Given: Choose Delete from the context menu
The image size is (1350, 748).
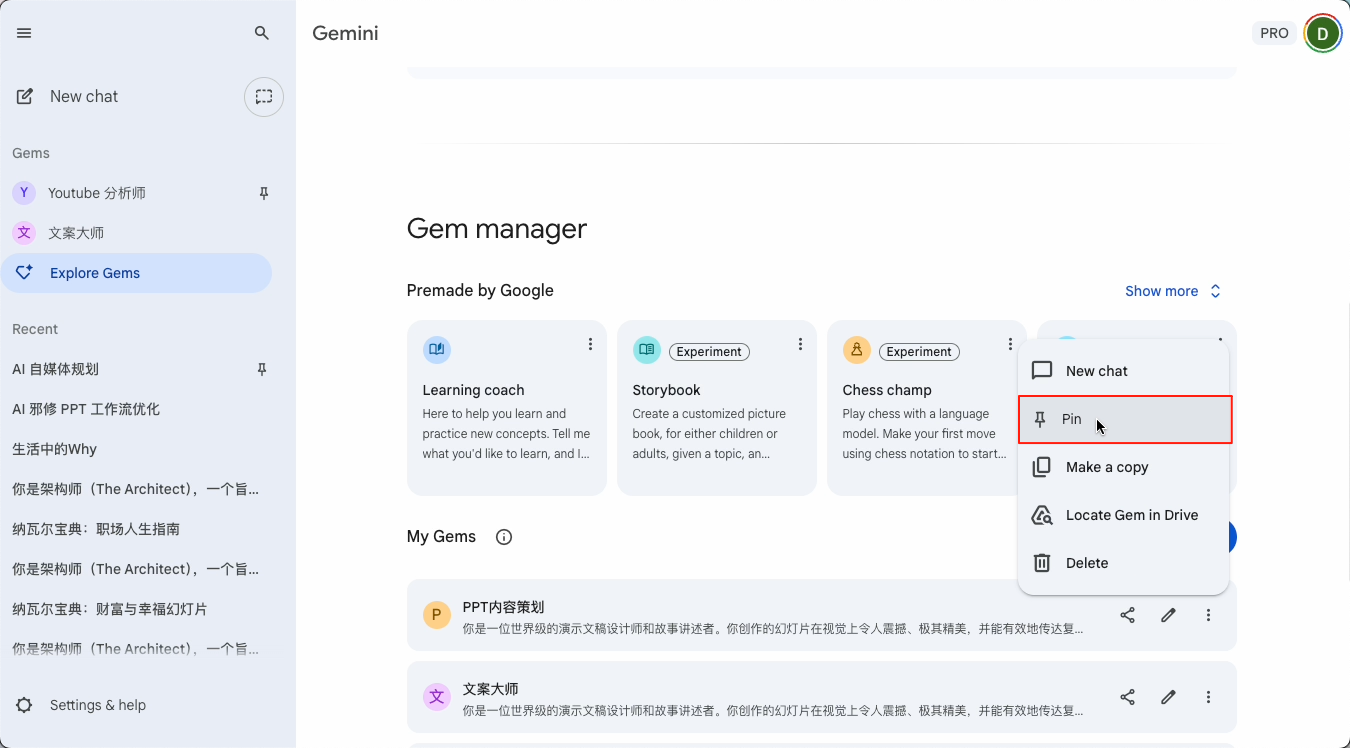Looking at the screenshot, I should 1088,563.
